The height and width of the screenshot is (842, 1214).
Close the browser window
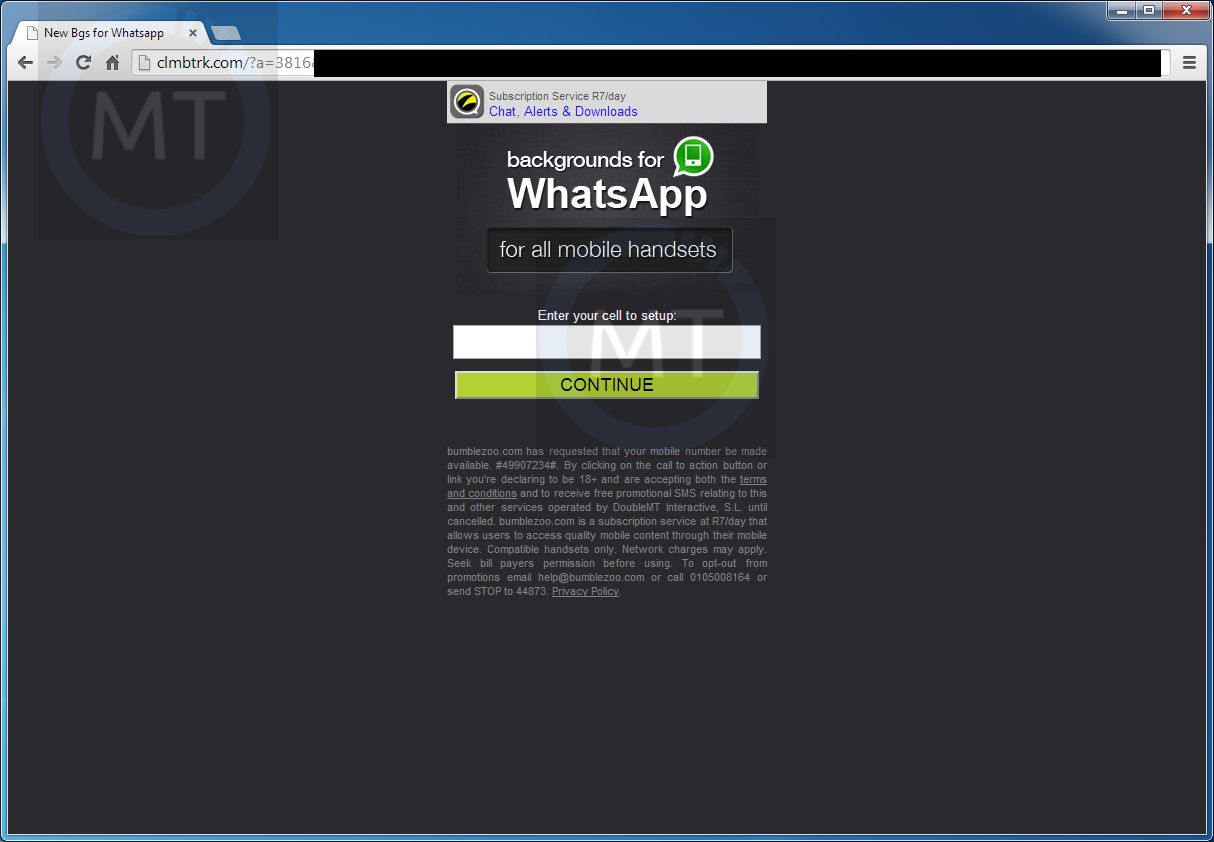tap(1186, 10)
